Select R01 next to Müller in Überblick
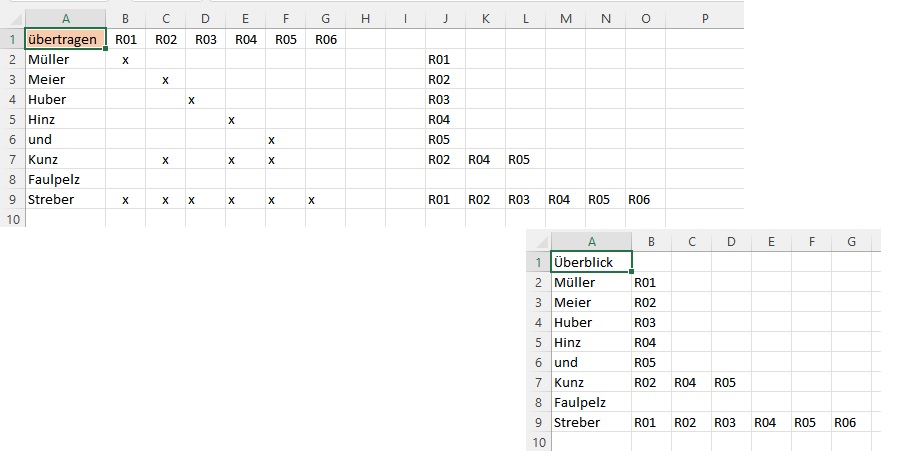909x463 pixels. tap(652, 282)
